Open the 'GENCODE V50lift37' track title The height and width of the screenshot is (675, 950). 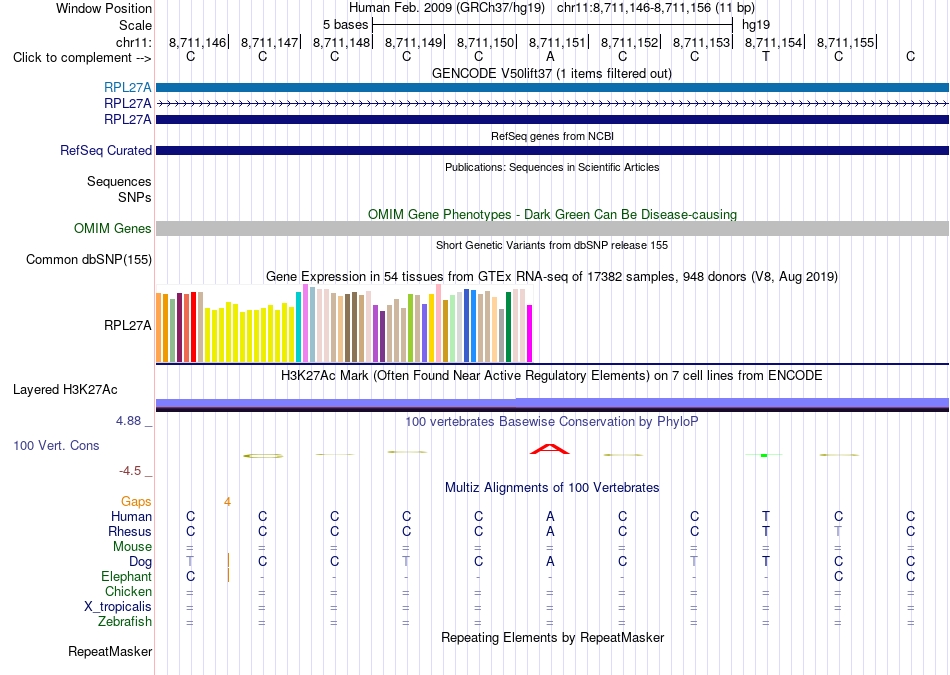(x=551, y=73)
